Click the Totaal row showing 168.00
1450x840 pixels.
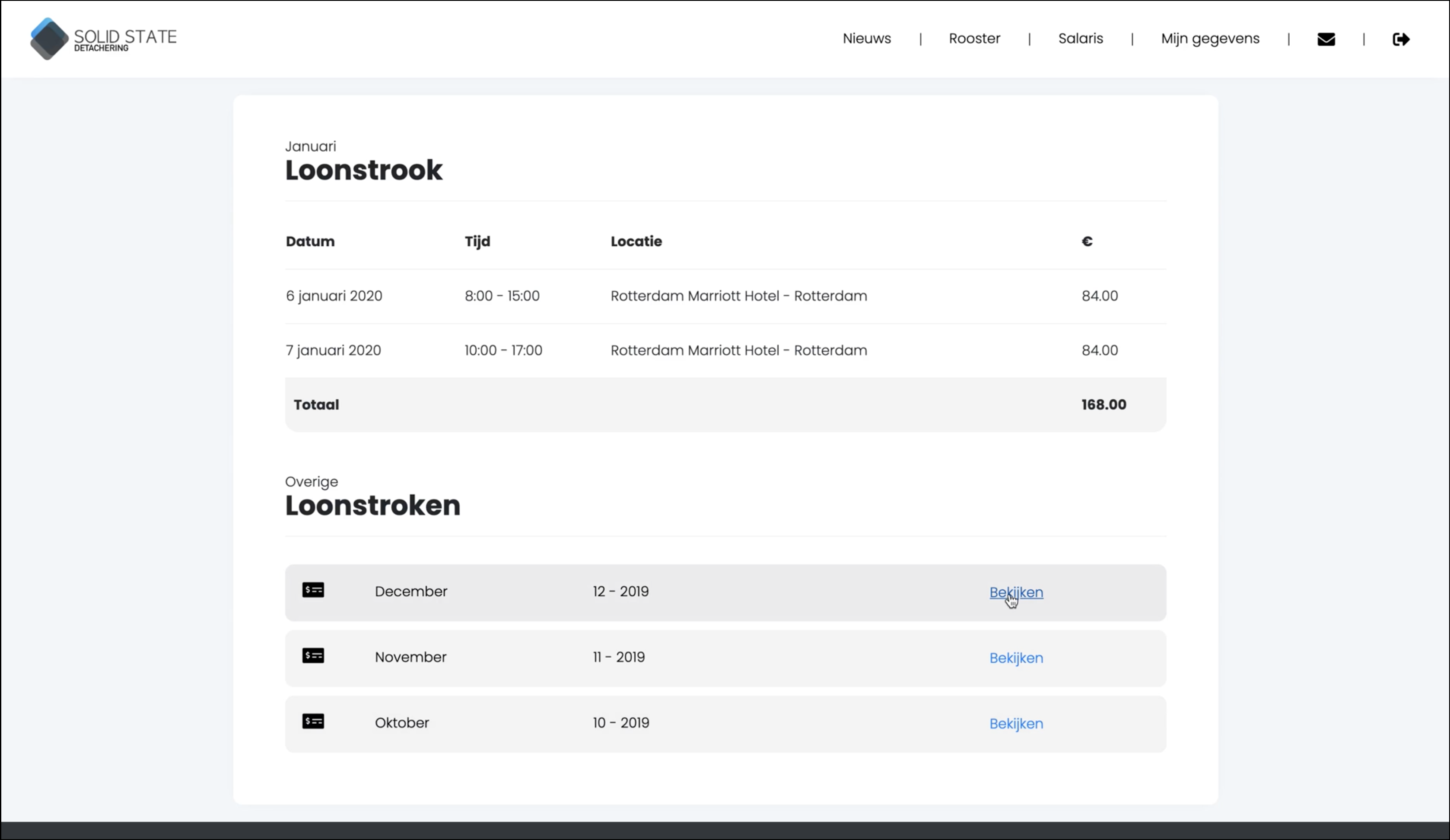click(x=690, y=404)
